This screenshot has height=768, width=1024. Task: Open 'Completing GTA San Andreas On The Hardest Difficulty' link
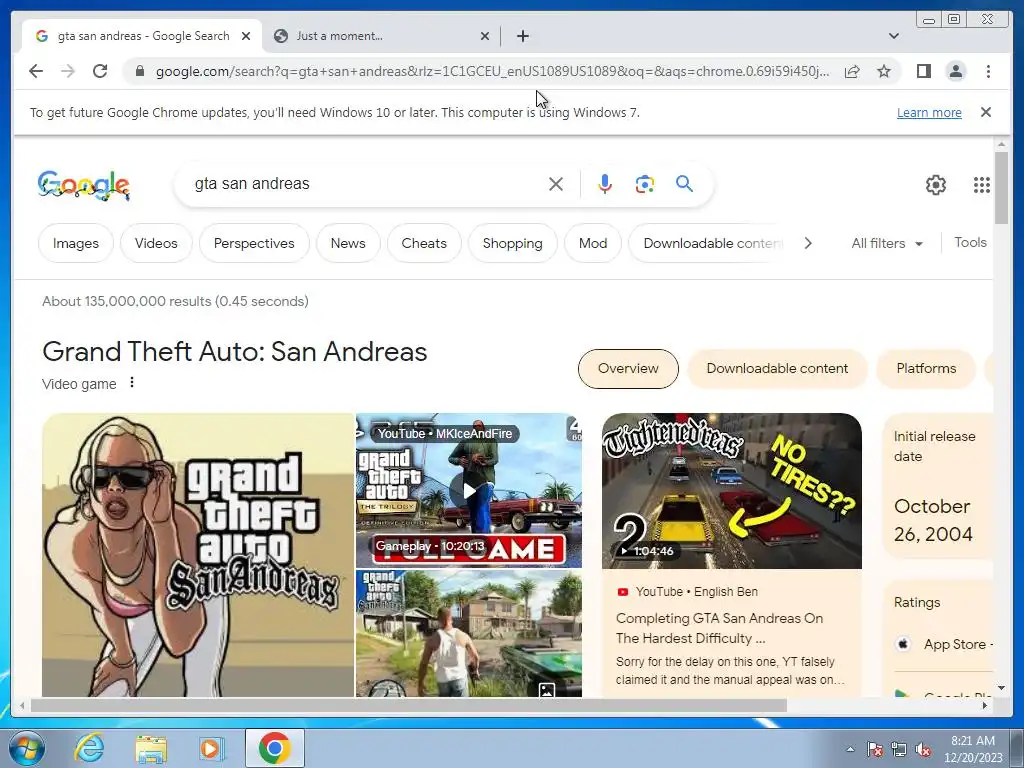719,628
